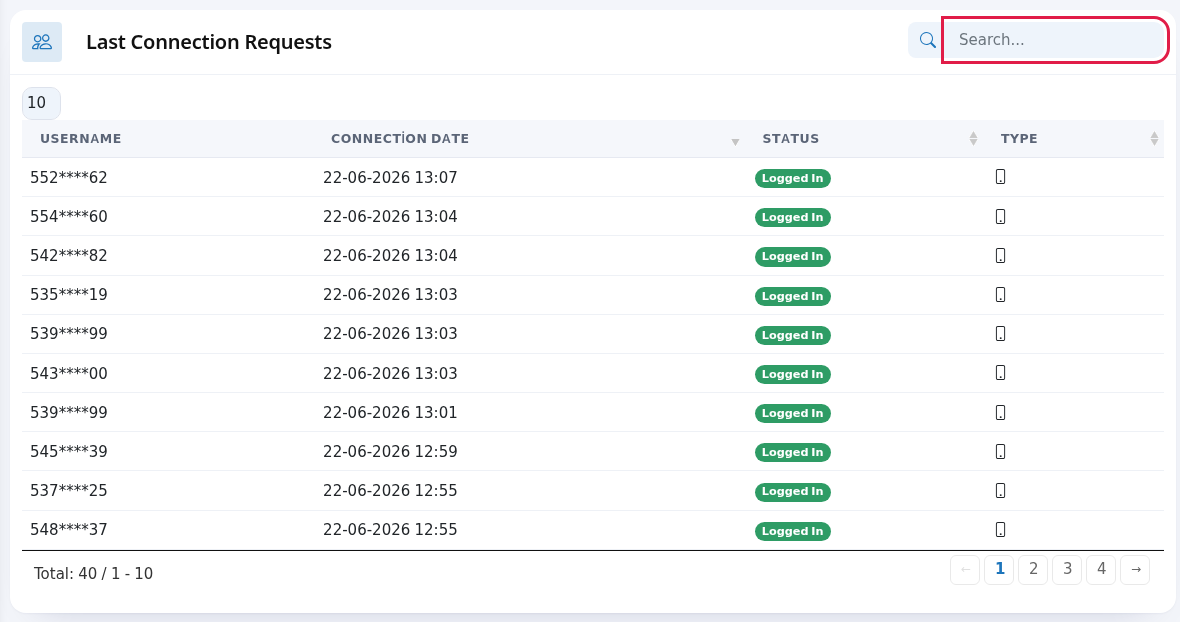
Task: Click Logged In badge for 554****60
Action: (x=792, y=217)
